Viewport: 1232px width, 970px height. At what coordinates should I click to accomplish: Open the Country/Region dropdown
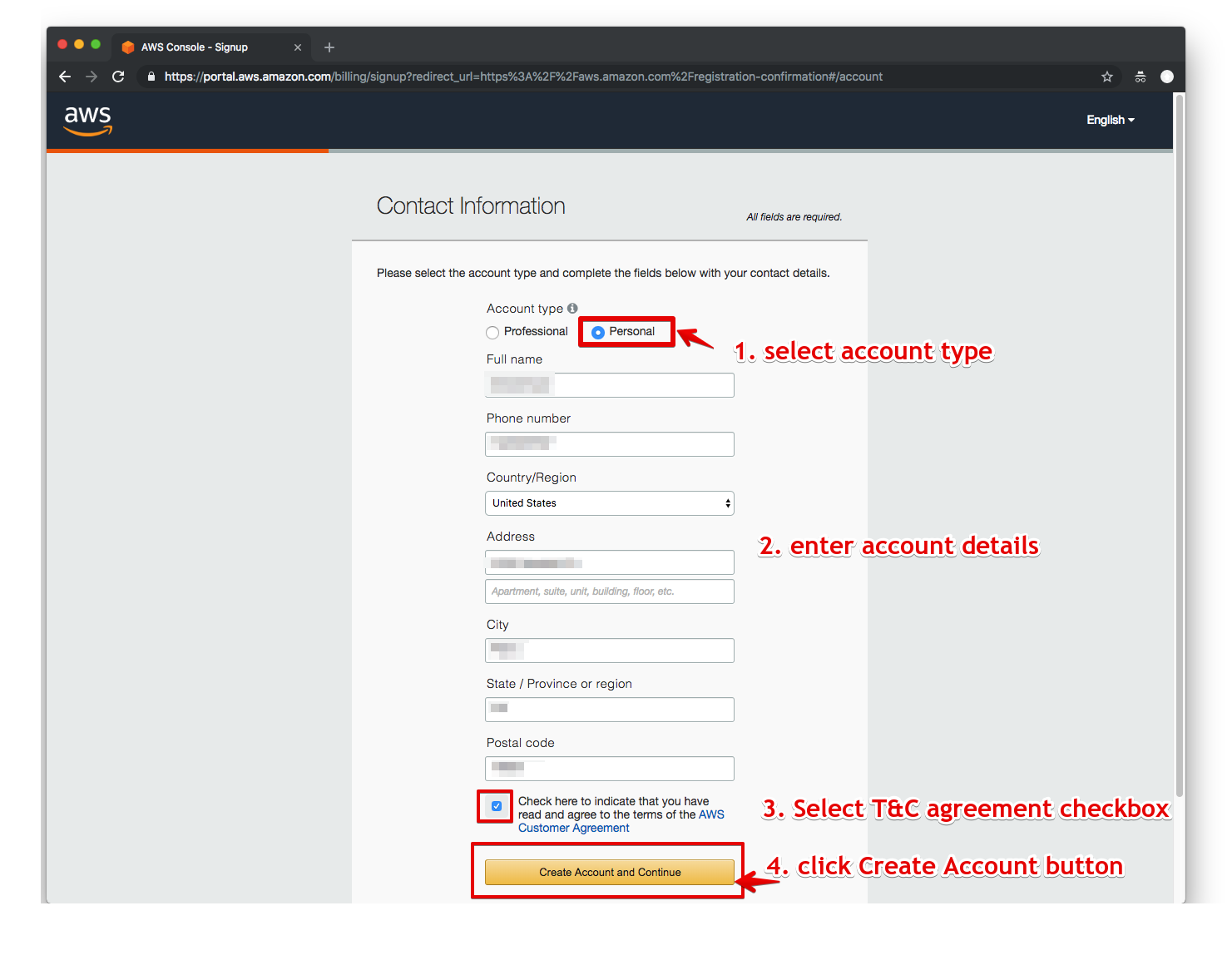(609, 502)
